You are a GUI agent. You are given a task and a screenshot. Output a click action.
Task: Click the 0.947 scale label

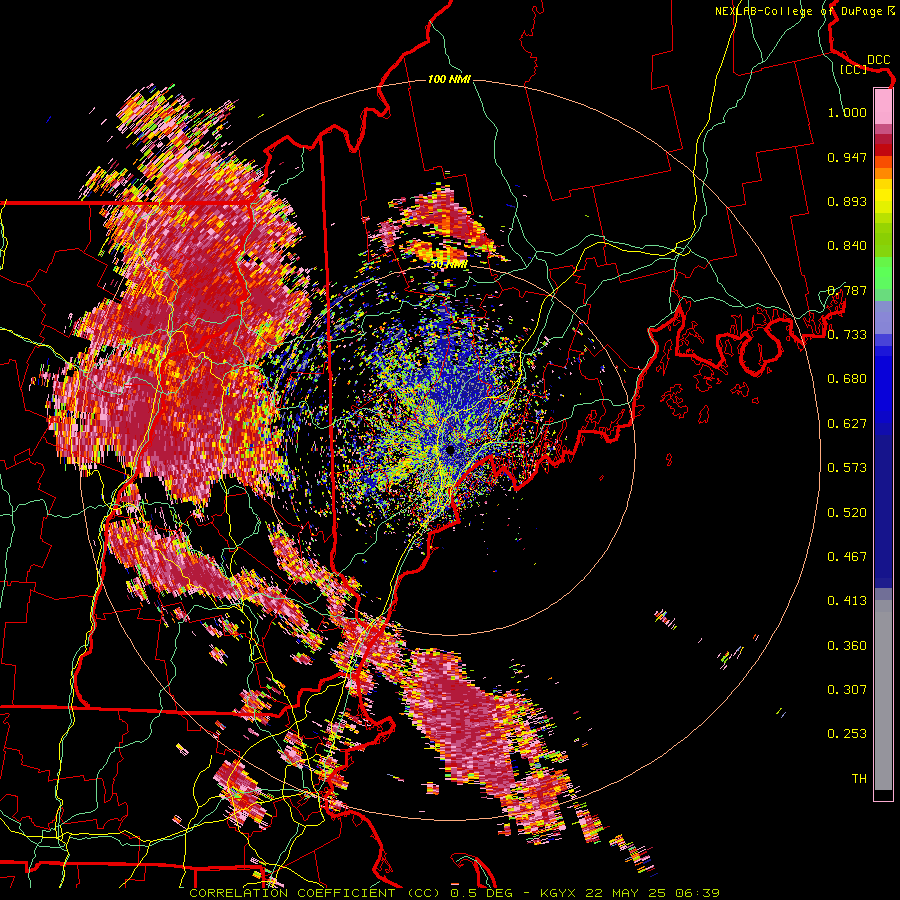click(x=847, y=157)
